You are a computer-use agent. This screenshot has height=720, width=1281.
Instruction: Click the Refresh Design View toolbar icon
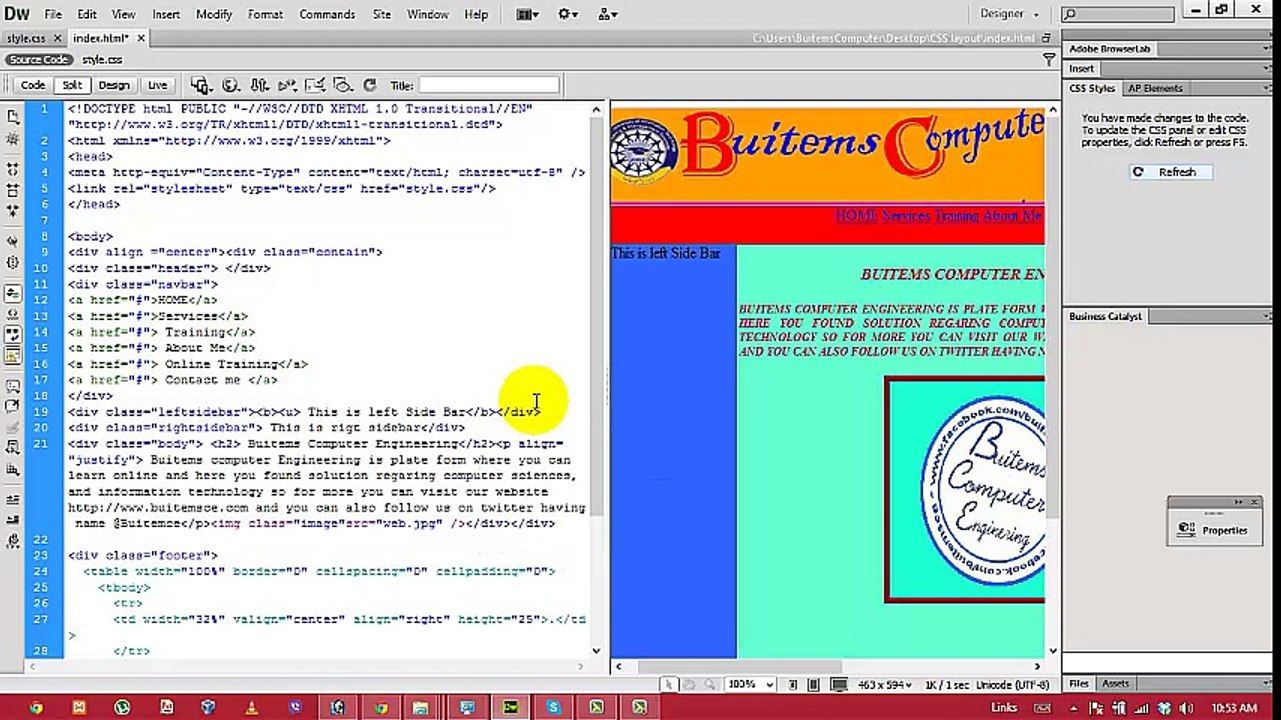point(370,85)
